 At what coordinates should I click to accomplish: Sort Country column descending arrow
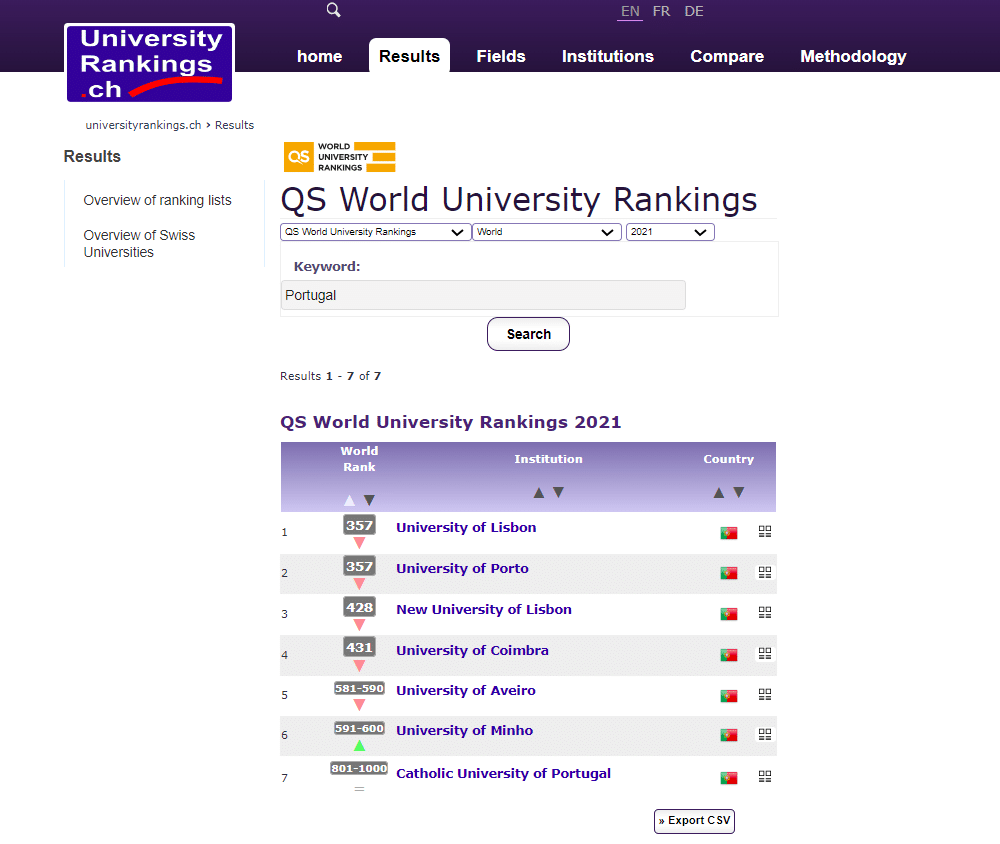tap(739, 492)
